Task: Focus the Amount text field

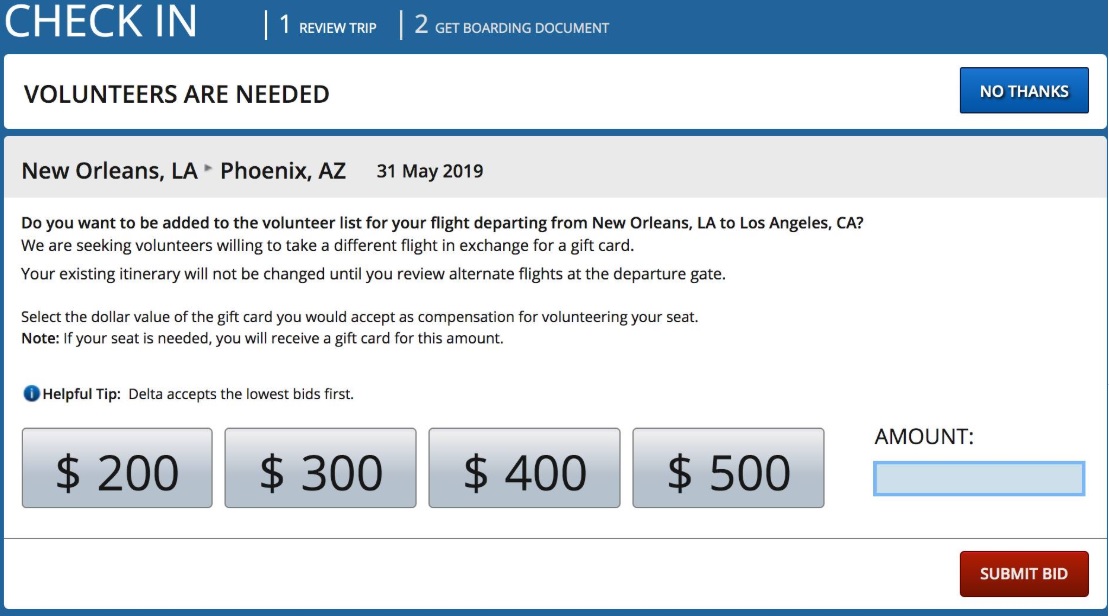Action: [x=979, y=479]
